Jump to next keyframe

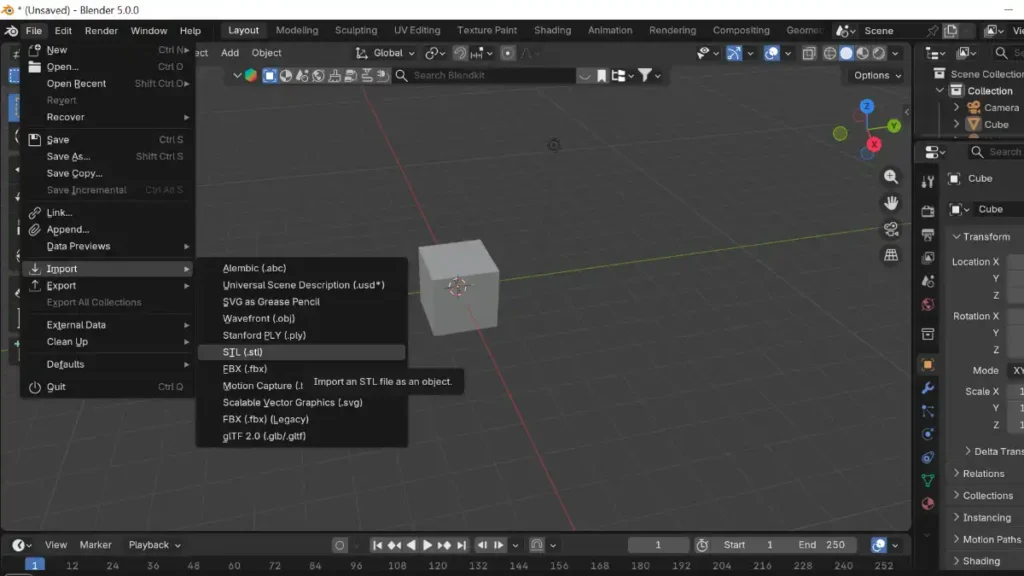tap(444, 545)
